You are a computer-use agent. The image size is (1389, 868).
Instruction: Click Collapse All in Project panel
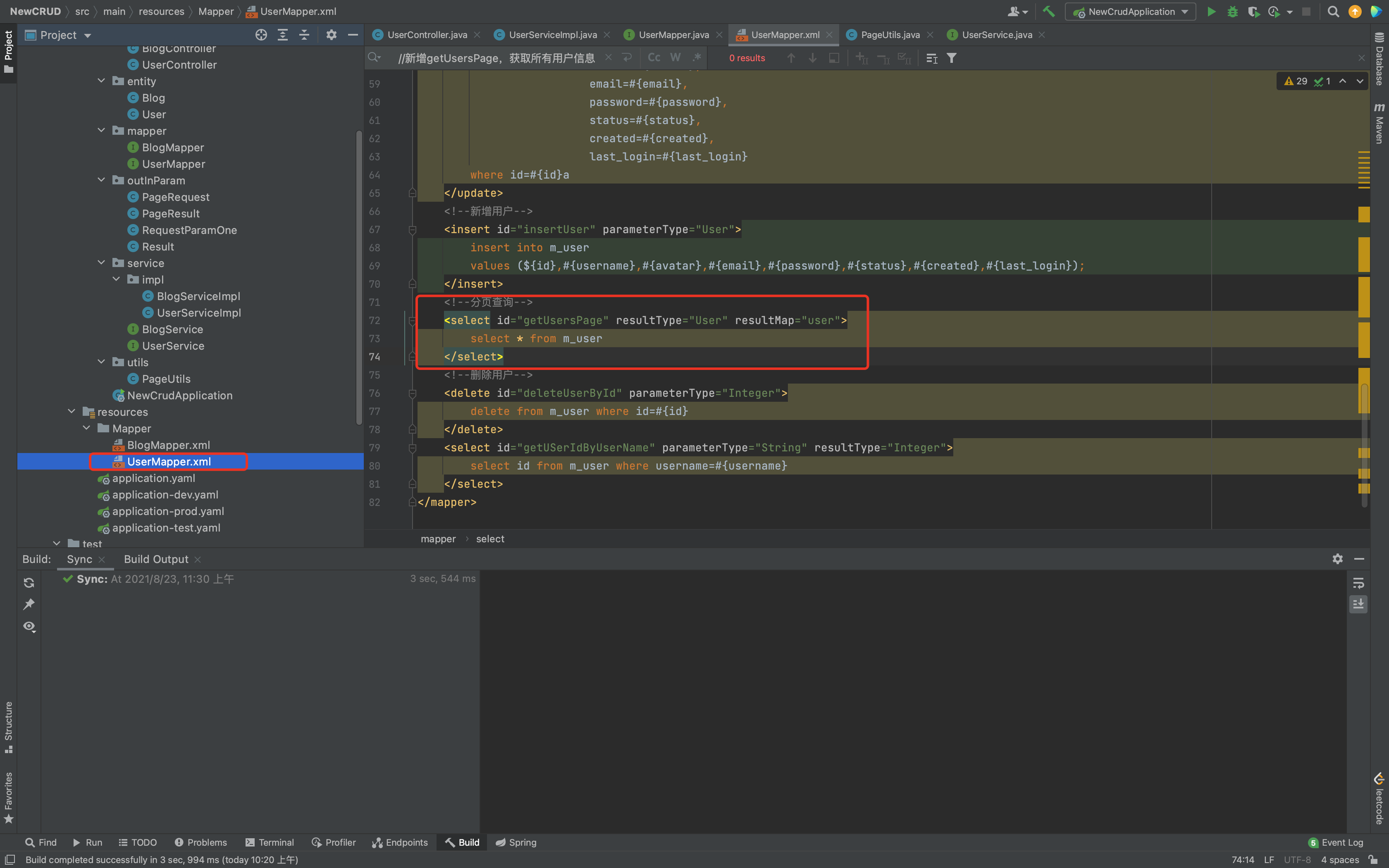pyautogui.click(x=304, y=35)
